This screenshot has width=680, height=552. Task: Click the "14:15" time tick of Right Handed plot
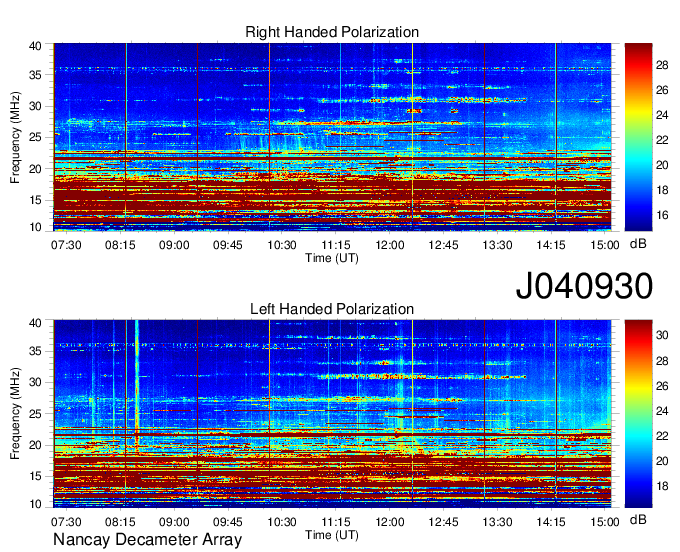(551, 245)
